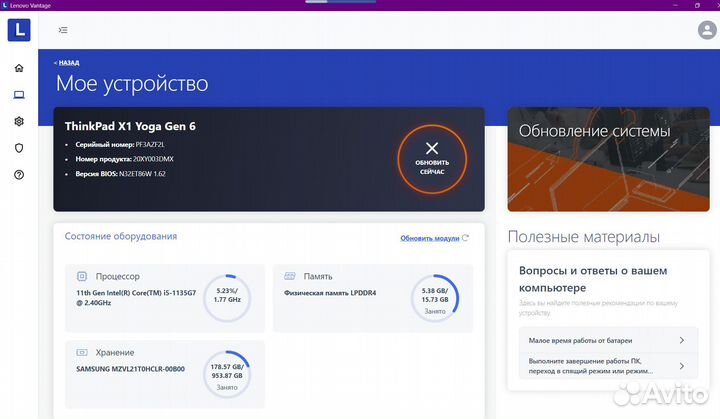Open security via sidebar shield icon
Screen dimensions: 720x419
[18, 148]
